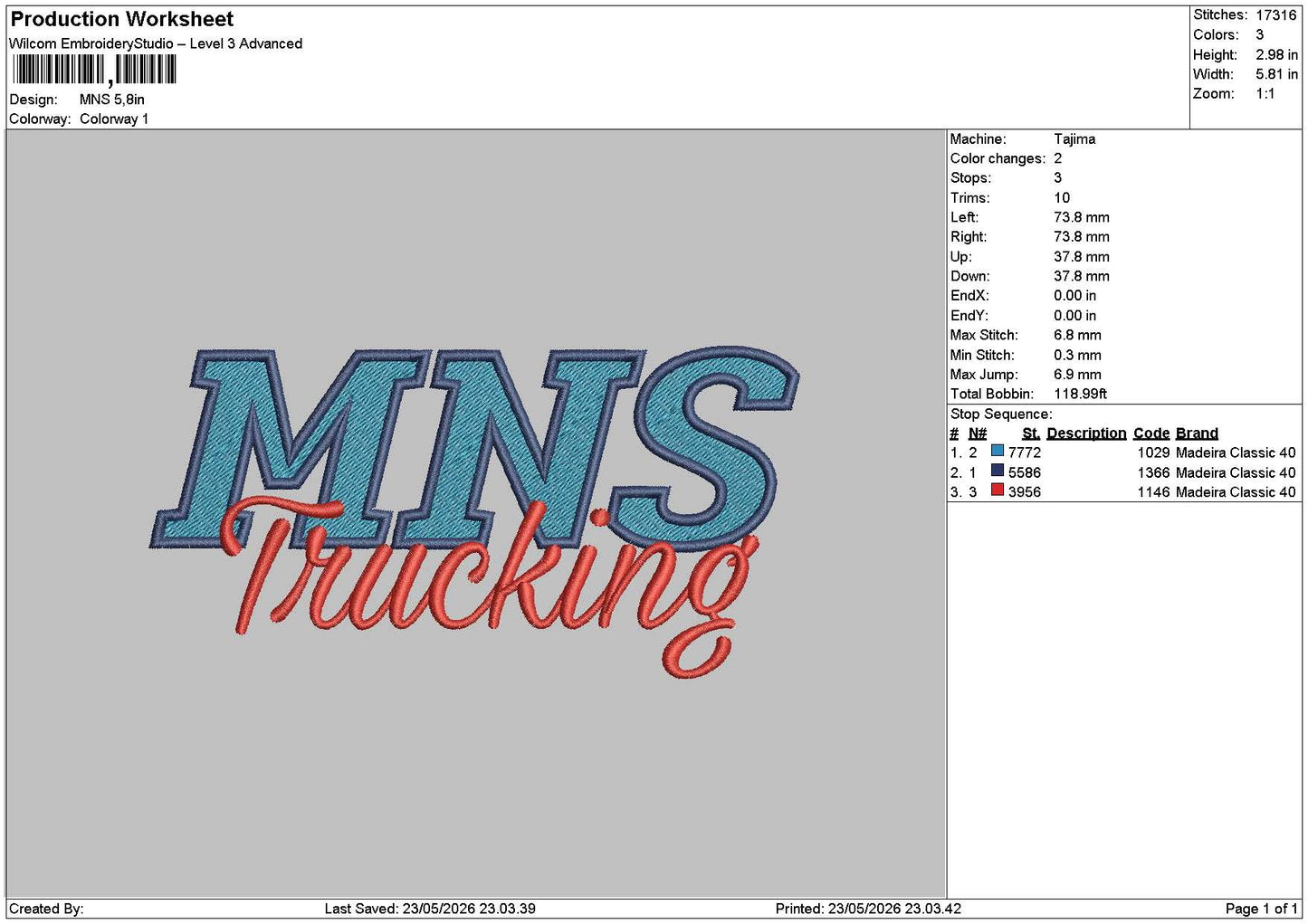1308x924 pixels.
Task: Click the red color swatch for thread 1146
Action: tap(998, 491)
